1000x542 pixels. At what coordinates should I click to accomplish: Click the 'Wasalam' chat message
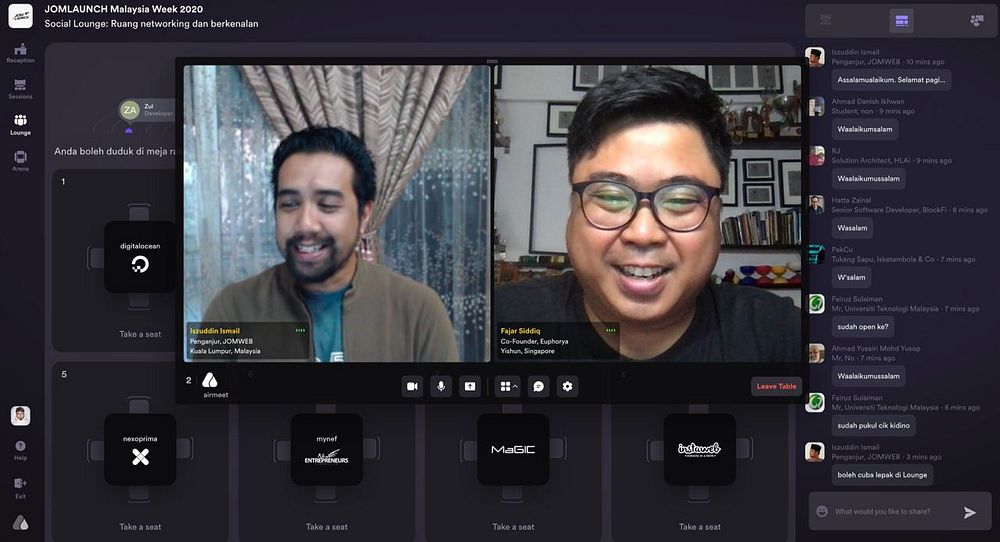[x=852, y=228]
